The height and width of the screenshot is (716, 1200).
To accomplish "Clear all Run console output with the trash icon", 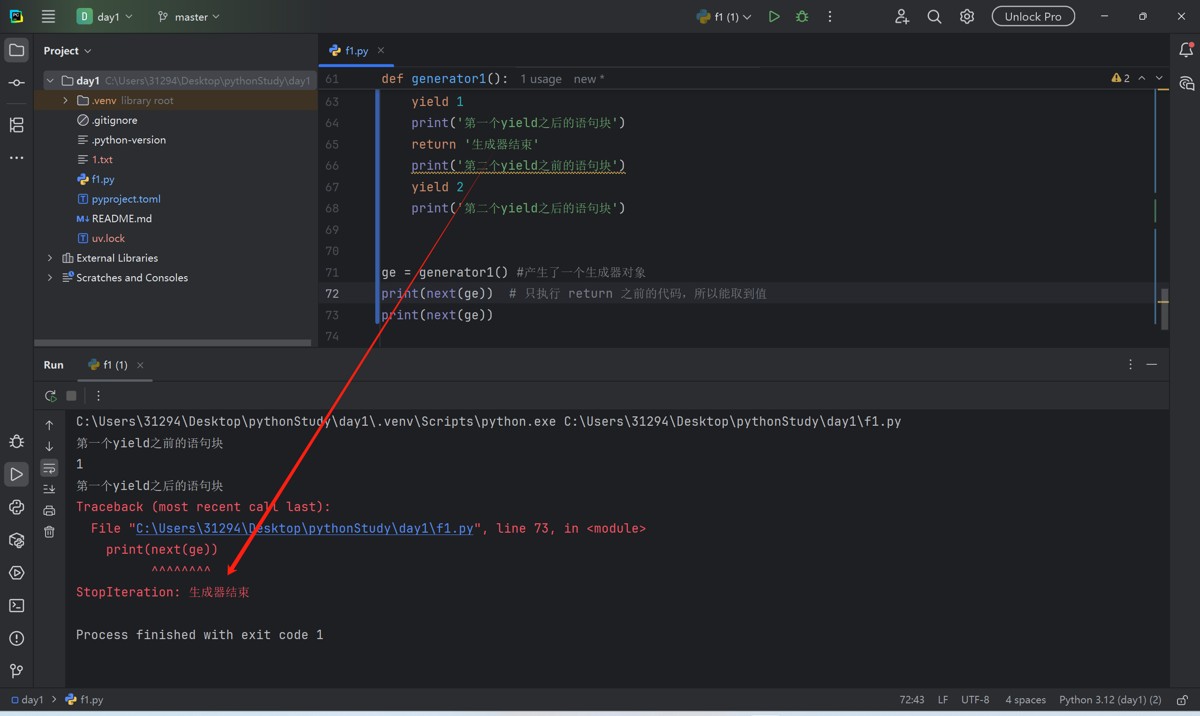I will [x=49, y=532].
